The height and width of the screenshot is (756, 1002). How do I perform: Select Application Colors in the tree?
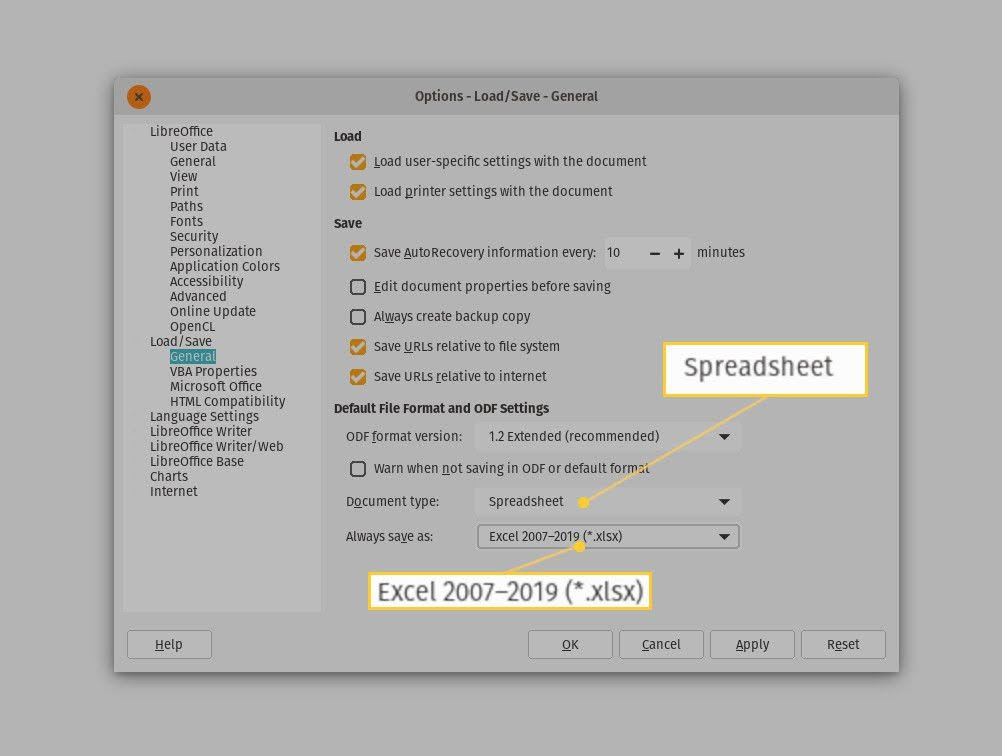point(225,266)
